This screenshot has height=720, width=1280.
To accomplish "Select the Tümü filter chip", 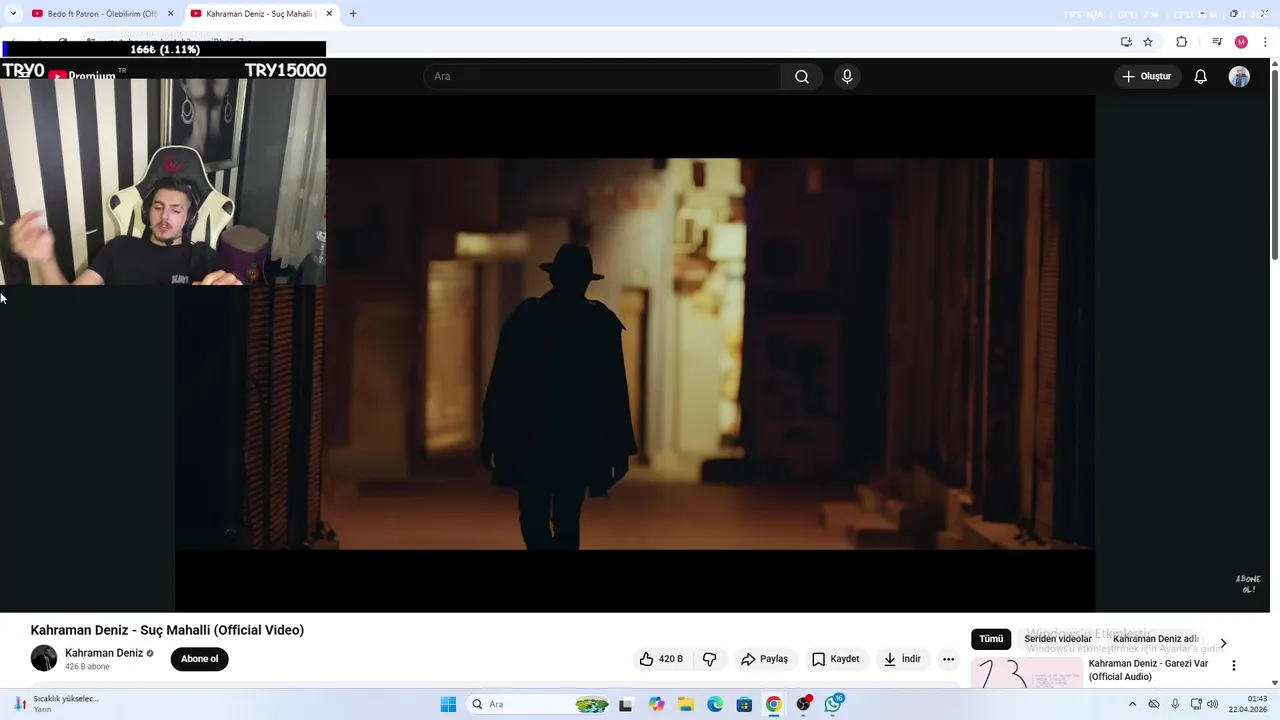I will [991, 639].
